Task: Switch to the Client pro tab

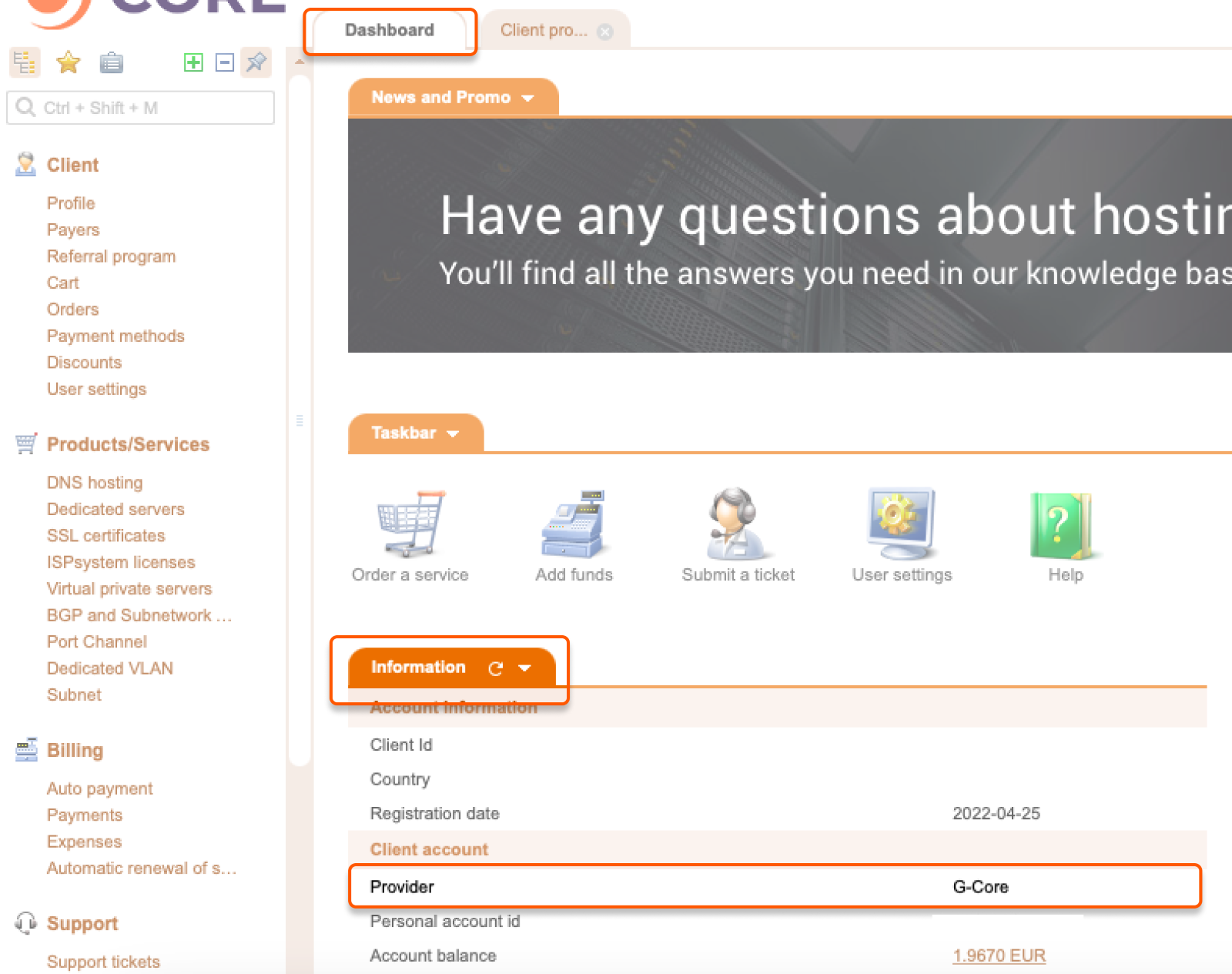Action: point(544,30)
